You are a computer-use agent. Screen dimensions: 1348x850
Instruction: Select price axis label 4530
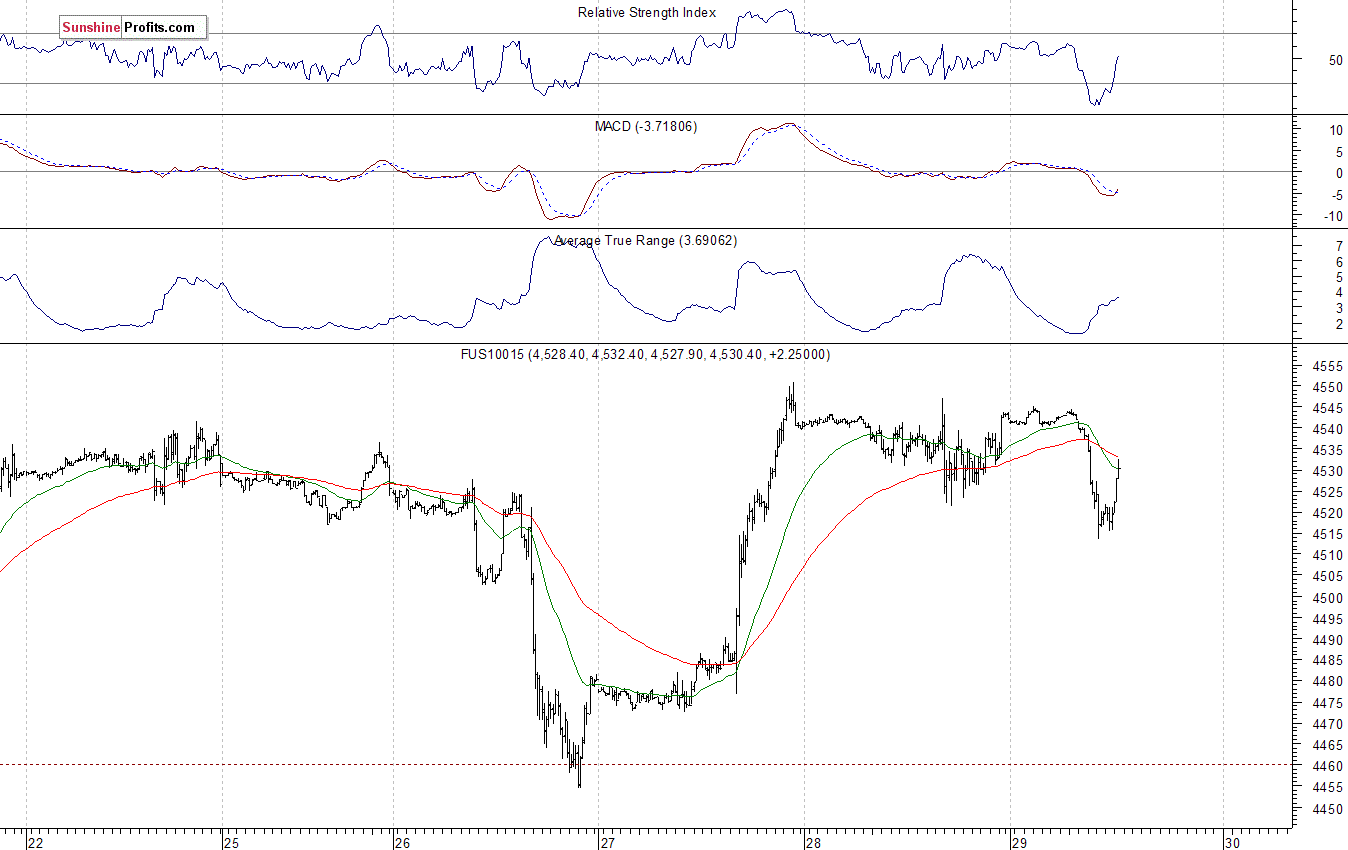click(1327, 472)
